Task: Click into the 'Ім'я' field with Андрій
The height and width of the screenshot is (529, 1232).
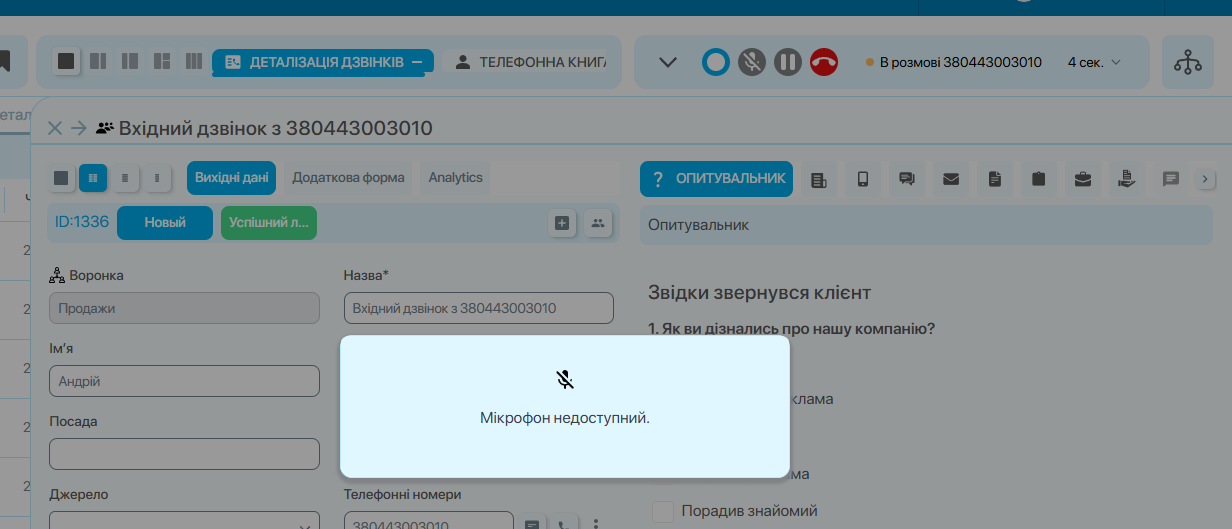Action: tap(184, 381)
